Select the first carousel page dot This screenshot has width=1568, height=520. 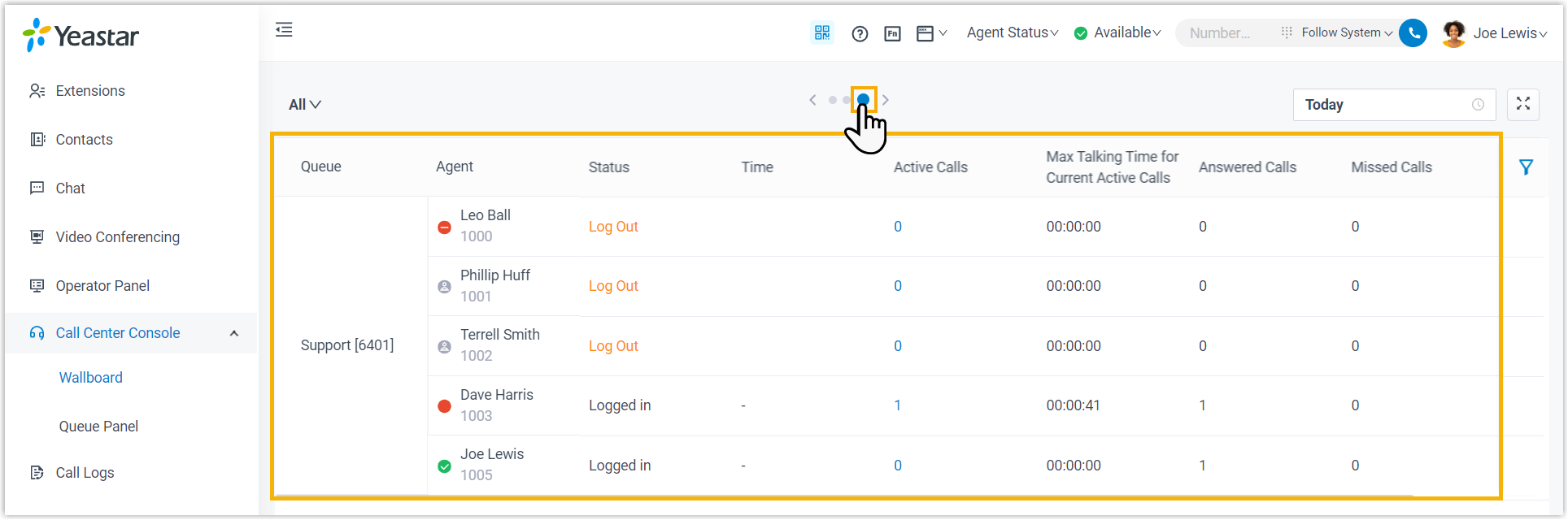832,100
